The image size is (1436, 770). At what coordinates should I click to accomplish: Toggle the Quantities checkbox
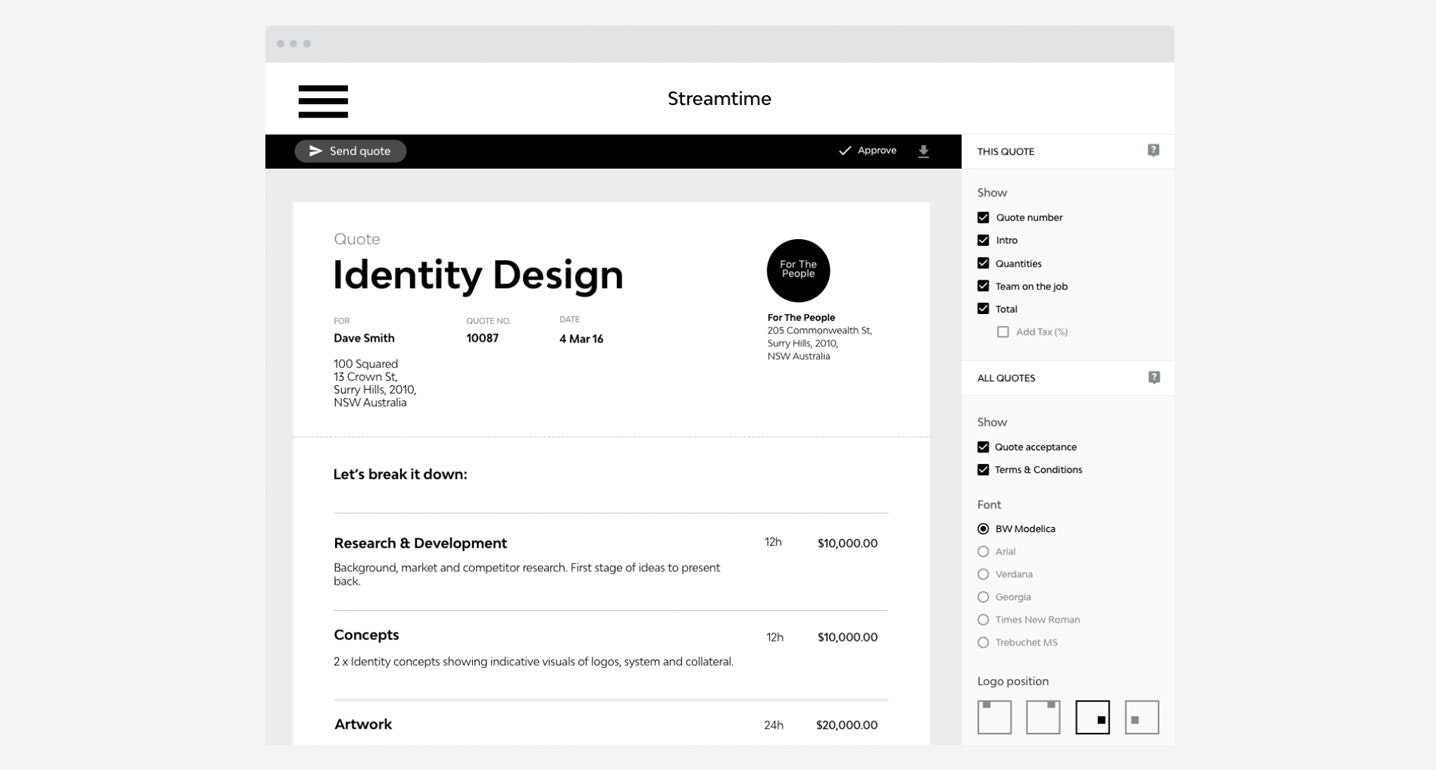point(983,264)
